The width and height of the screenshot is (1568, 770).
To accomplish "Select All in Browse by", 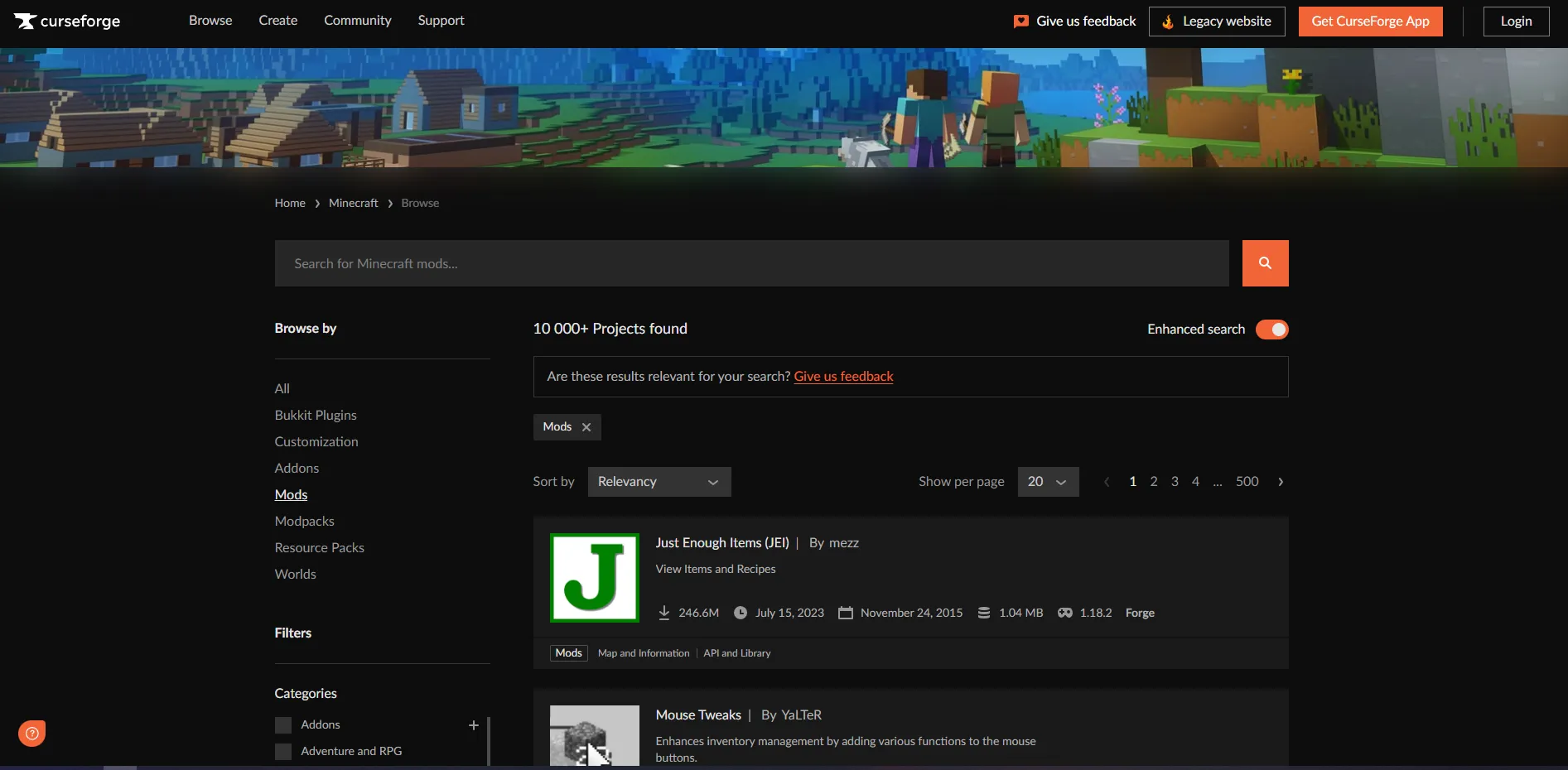I will click(x=282, y=389).
